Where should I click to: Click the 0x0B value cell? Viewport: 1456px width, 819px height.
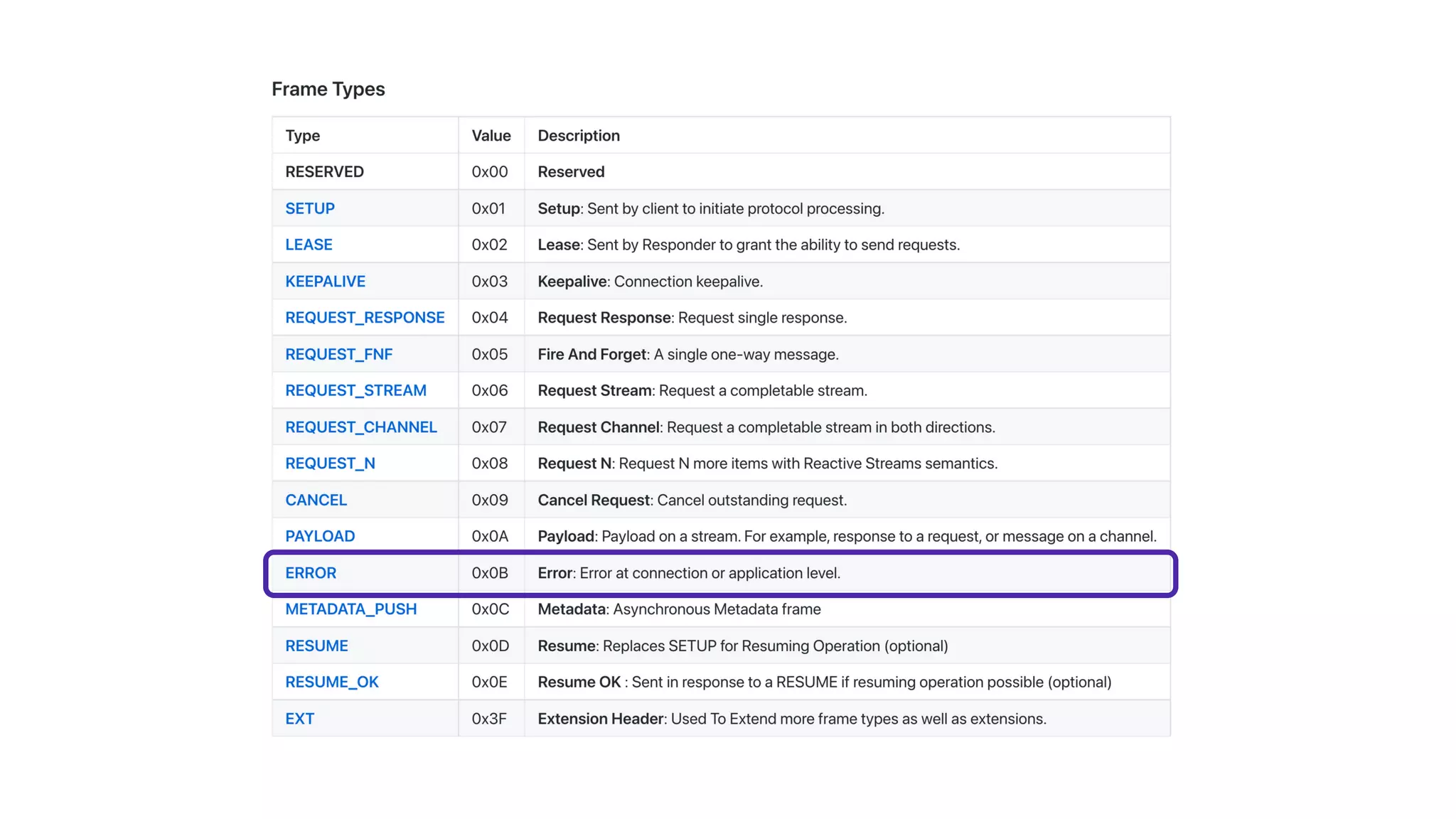tap(490, 573)
